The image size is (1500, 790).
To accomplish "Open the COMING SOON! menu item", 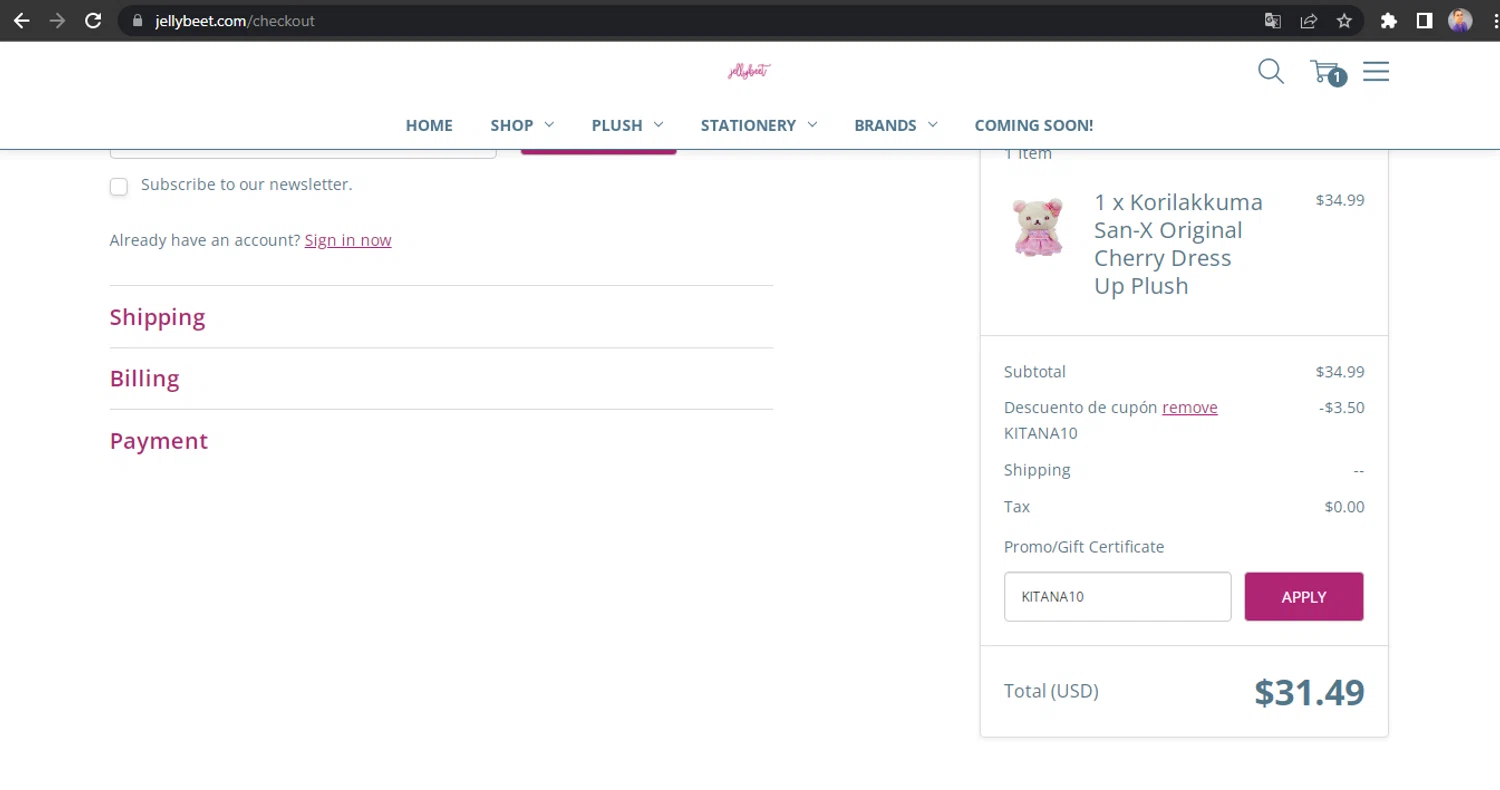I will pos(1034,125).
